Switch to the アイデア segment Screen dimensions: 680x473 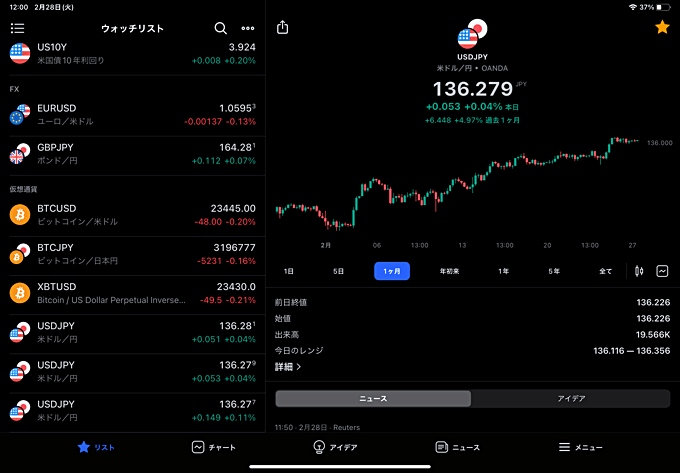(571, 398)
